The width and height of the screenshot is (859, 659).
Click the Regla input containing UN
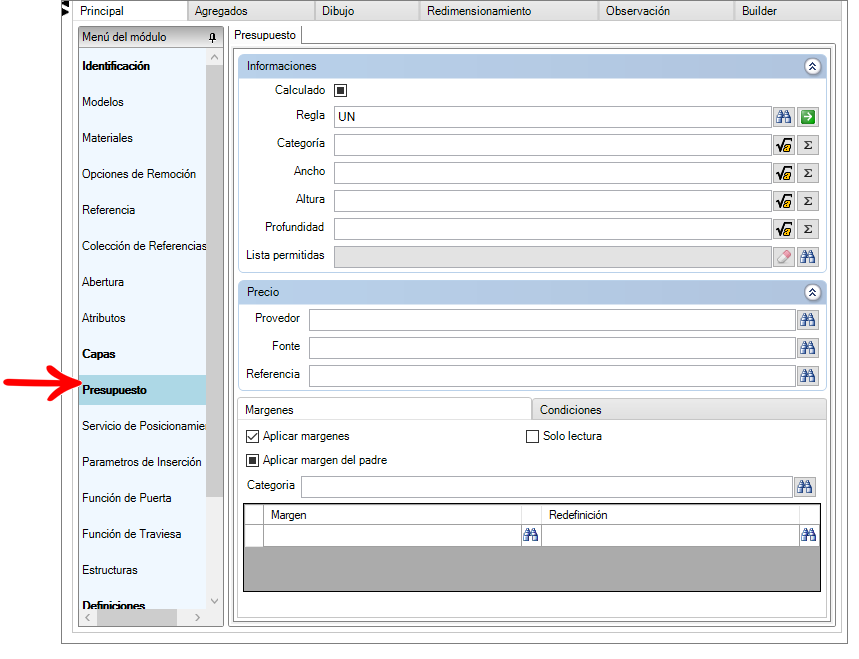pyautogui.click(x=553, y=117)
